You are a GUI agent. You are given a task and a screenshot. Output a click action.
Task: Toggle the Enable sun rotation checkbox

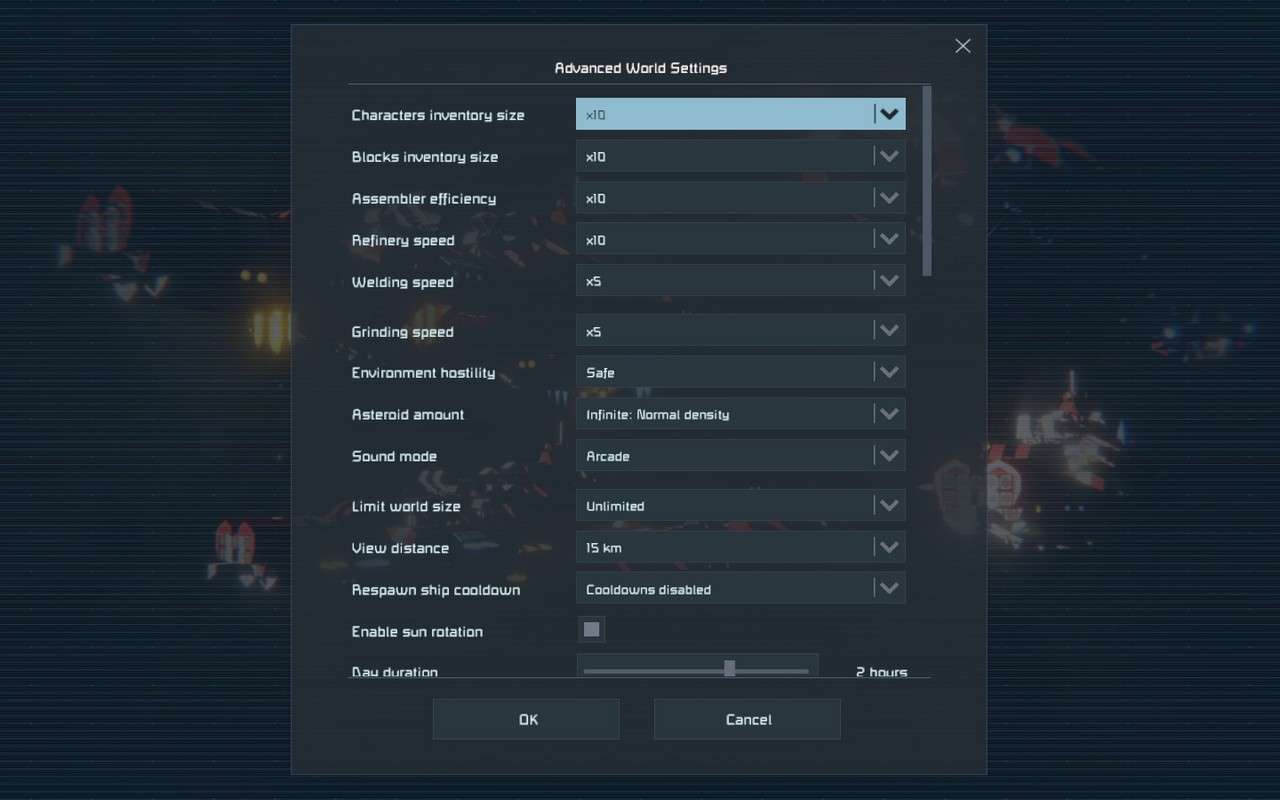pos(591,630)
